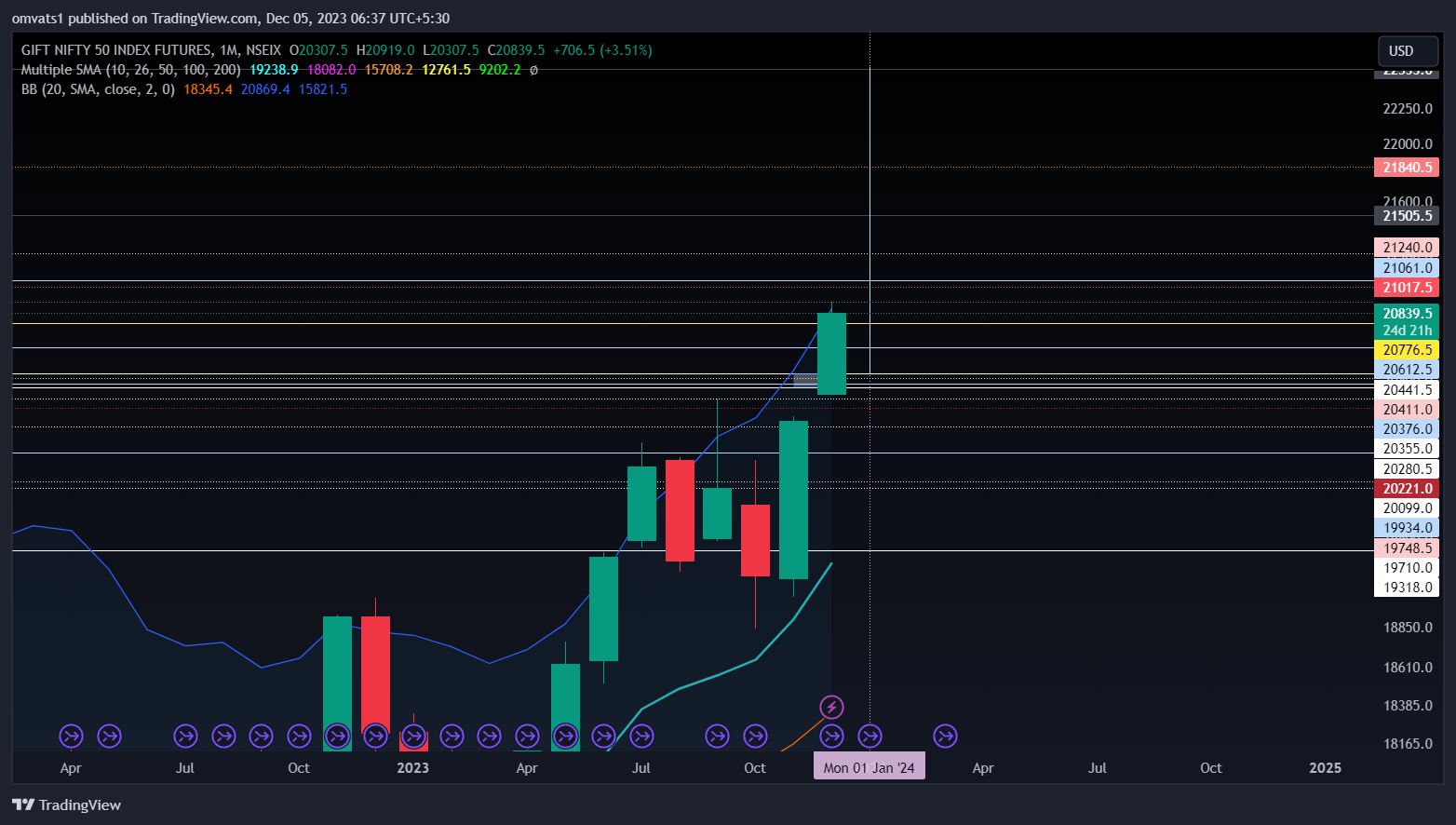Click the 20376.0 blue price label
Image resolution: width=1456 pixels, height=825 pixels.
click(1407, 429)
